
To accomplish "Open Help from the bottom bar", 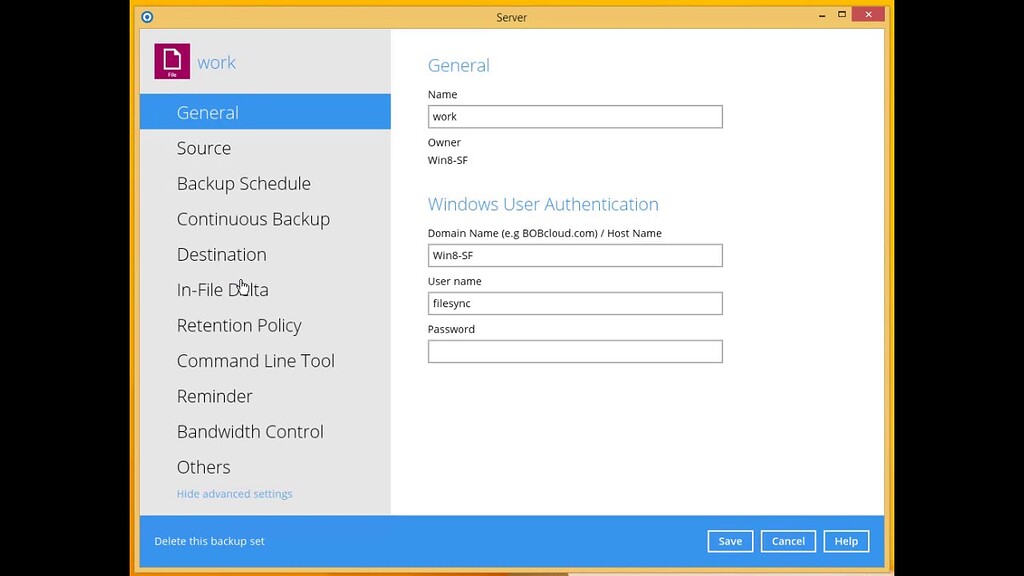I will coord(846,541).
